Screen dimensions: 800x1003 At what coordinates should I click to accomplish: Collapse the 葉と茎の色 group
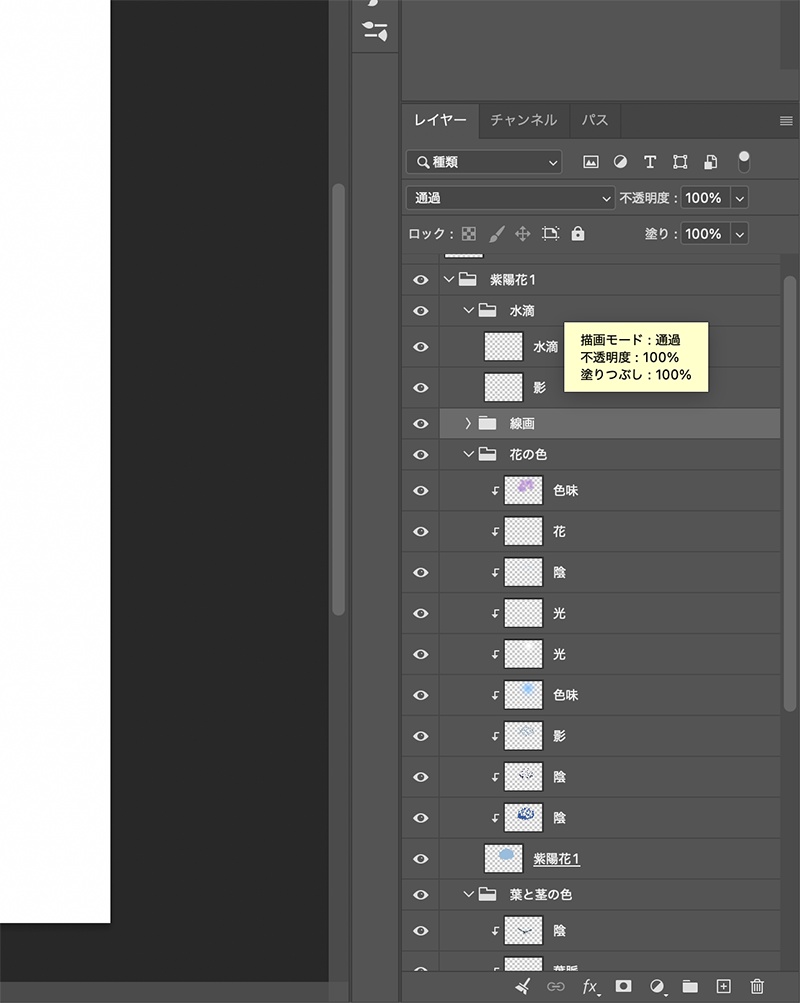coord(469,894)
